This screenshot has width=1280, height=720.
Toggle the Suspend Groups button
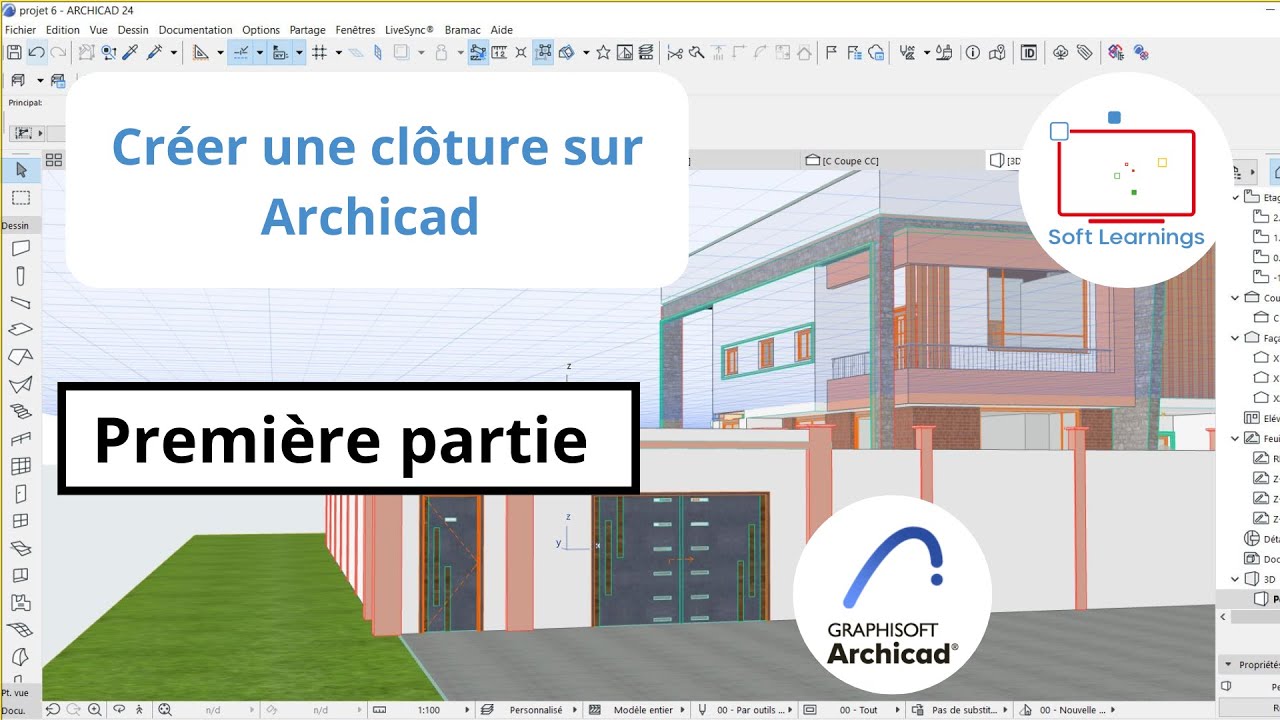pyautogui.click(x=543, y=52)
